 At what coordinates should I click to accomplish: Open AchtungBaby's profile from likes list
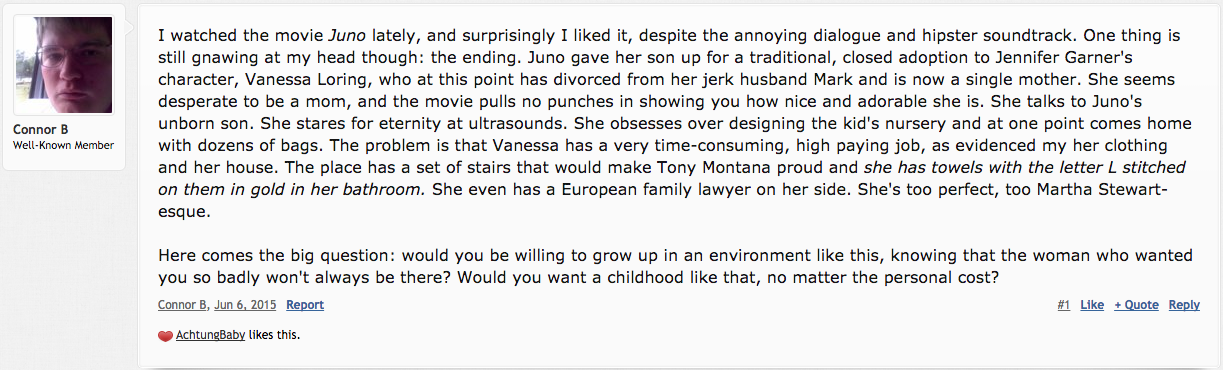pos(210,336)
